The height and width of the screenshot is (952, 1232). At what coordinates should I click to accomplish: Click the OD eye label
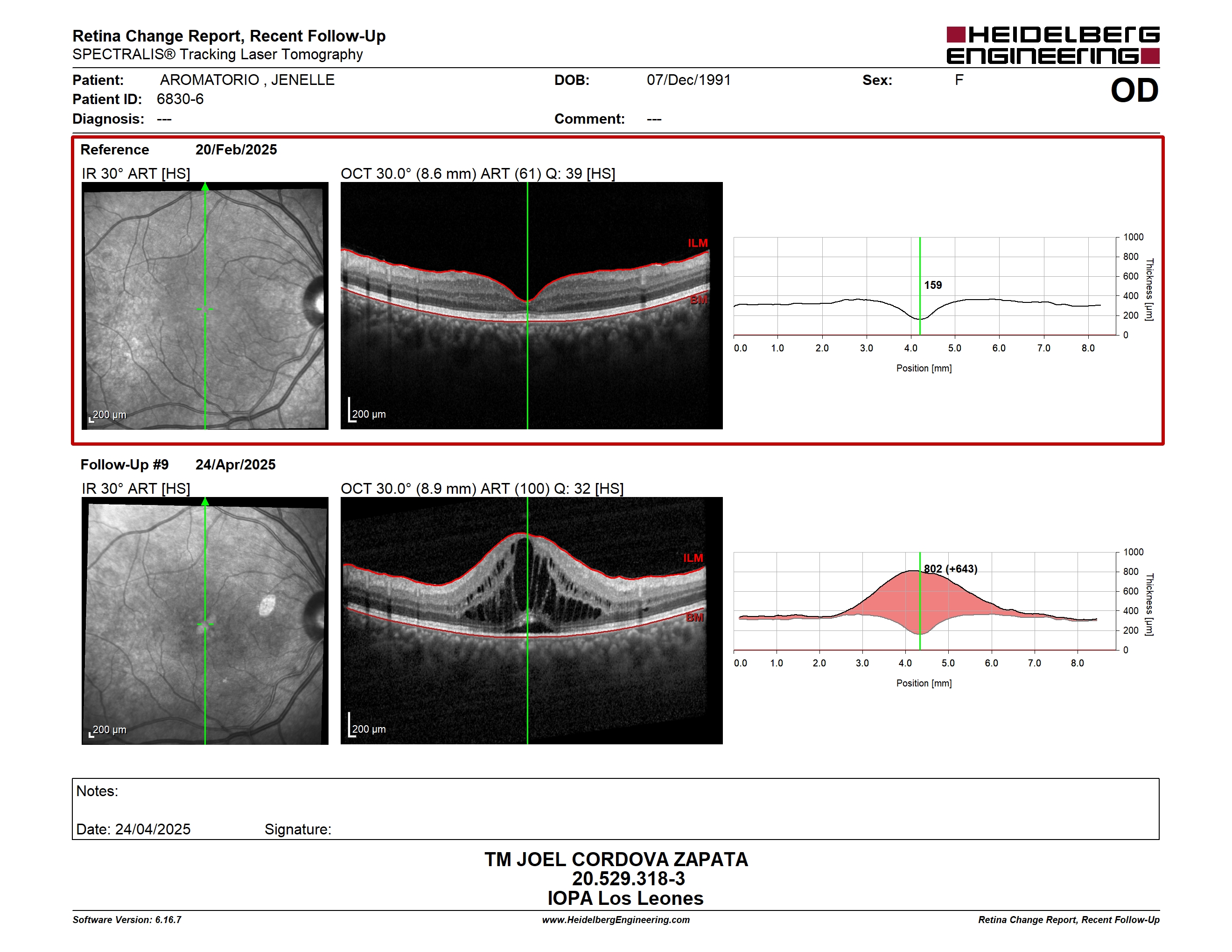1134,90
